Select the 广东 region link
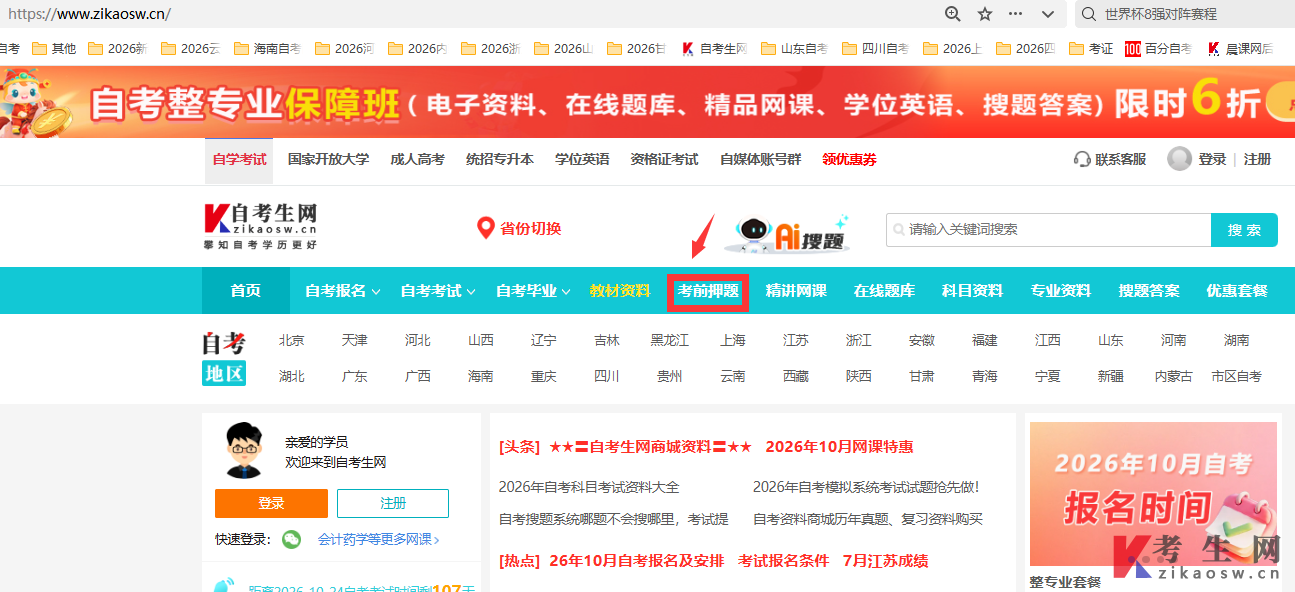The height and width of the screenshot is (592, 1295). 355,376
